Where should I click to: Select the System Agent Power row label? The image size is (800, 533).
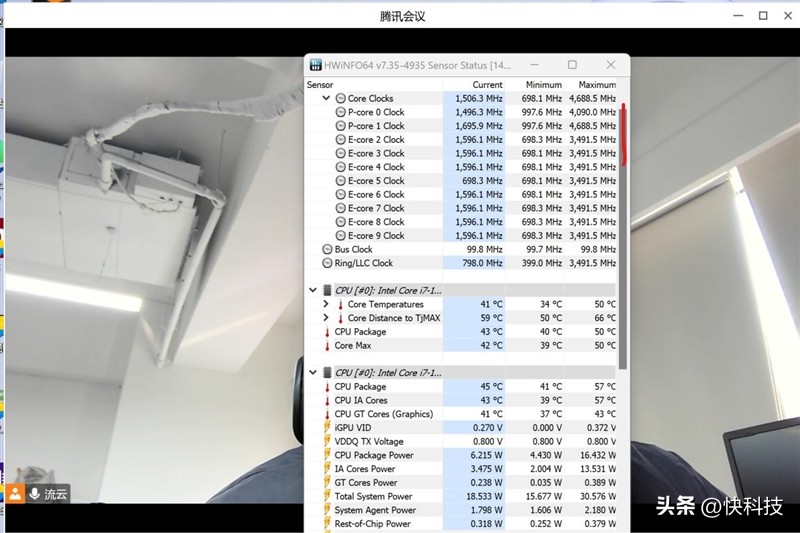point(375,510)
